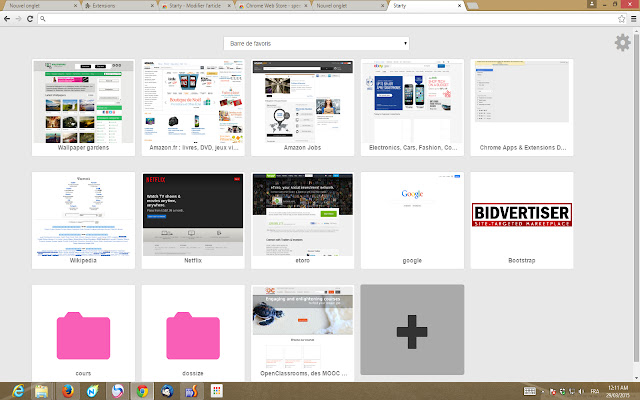Open the Bidvertiser Bootstrap tile
This screenshot has height=400, width=640.
[522, 220]
